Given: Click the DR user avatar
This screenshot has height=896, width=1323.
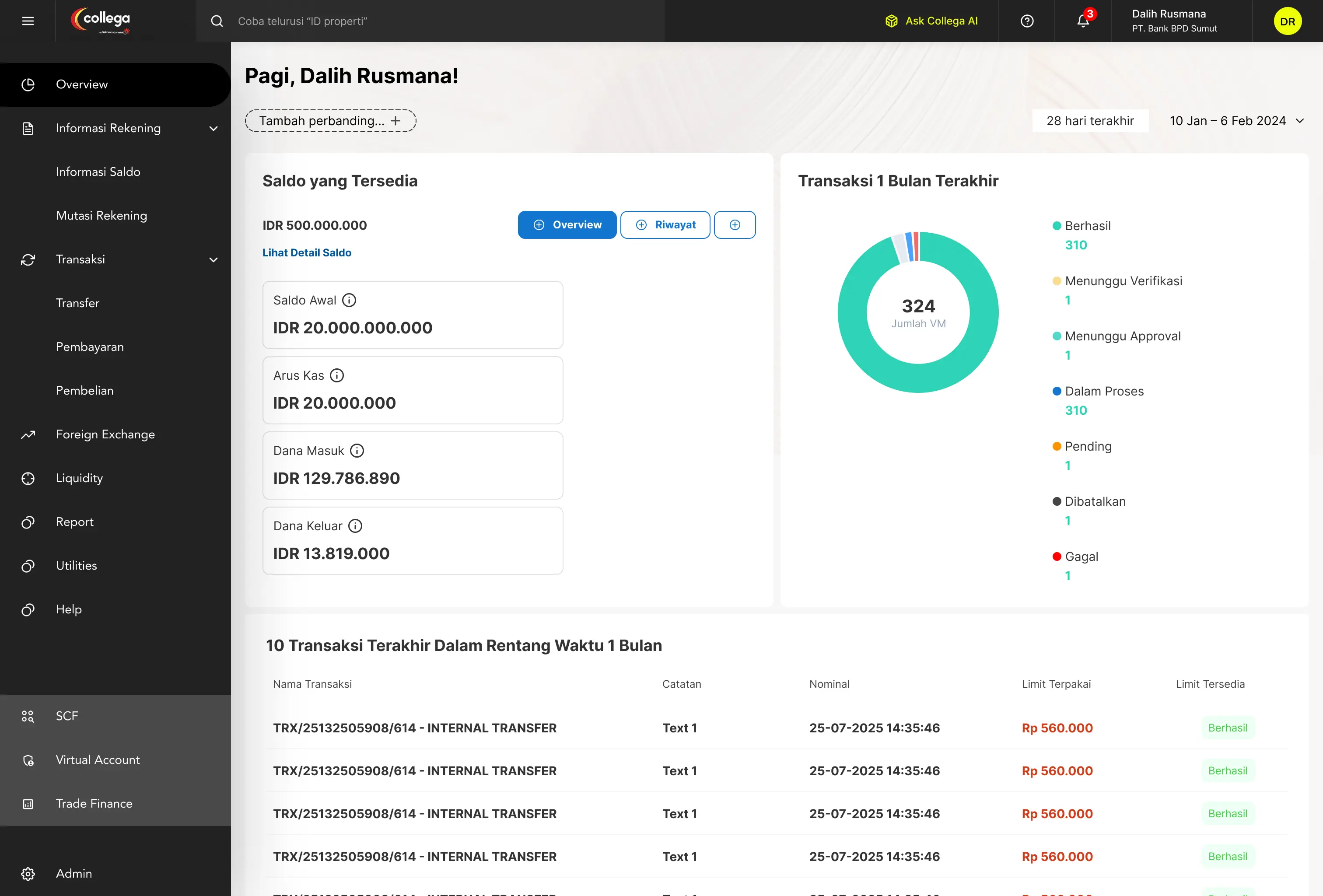Looking at the screenshot, I should click(1287, 21).
